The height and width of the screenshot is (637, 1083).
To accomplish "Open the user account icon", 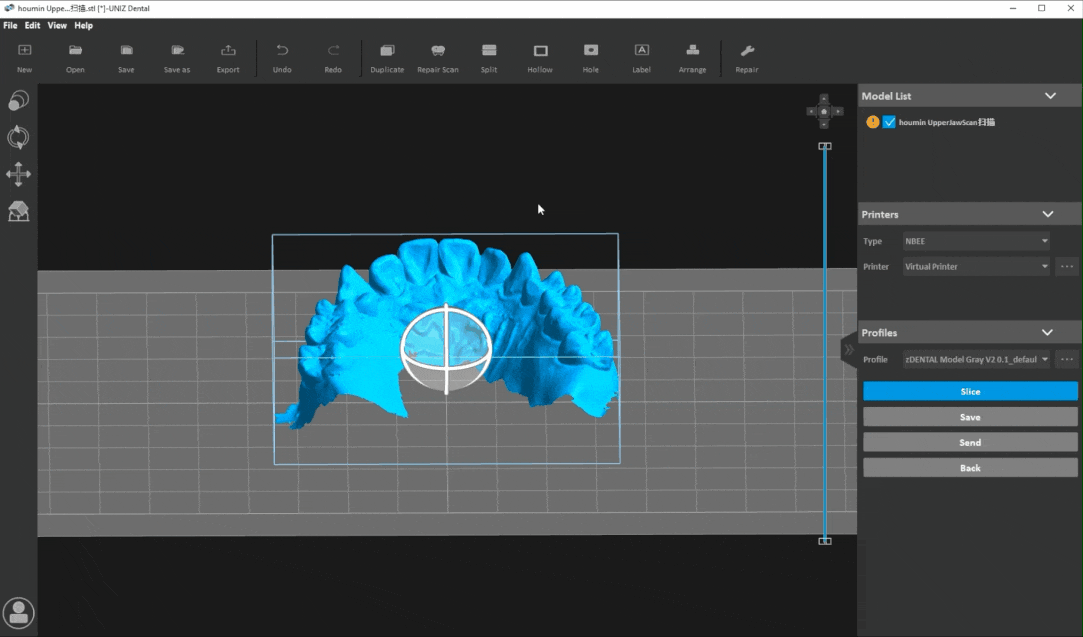I will [x=19, y=612].
